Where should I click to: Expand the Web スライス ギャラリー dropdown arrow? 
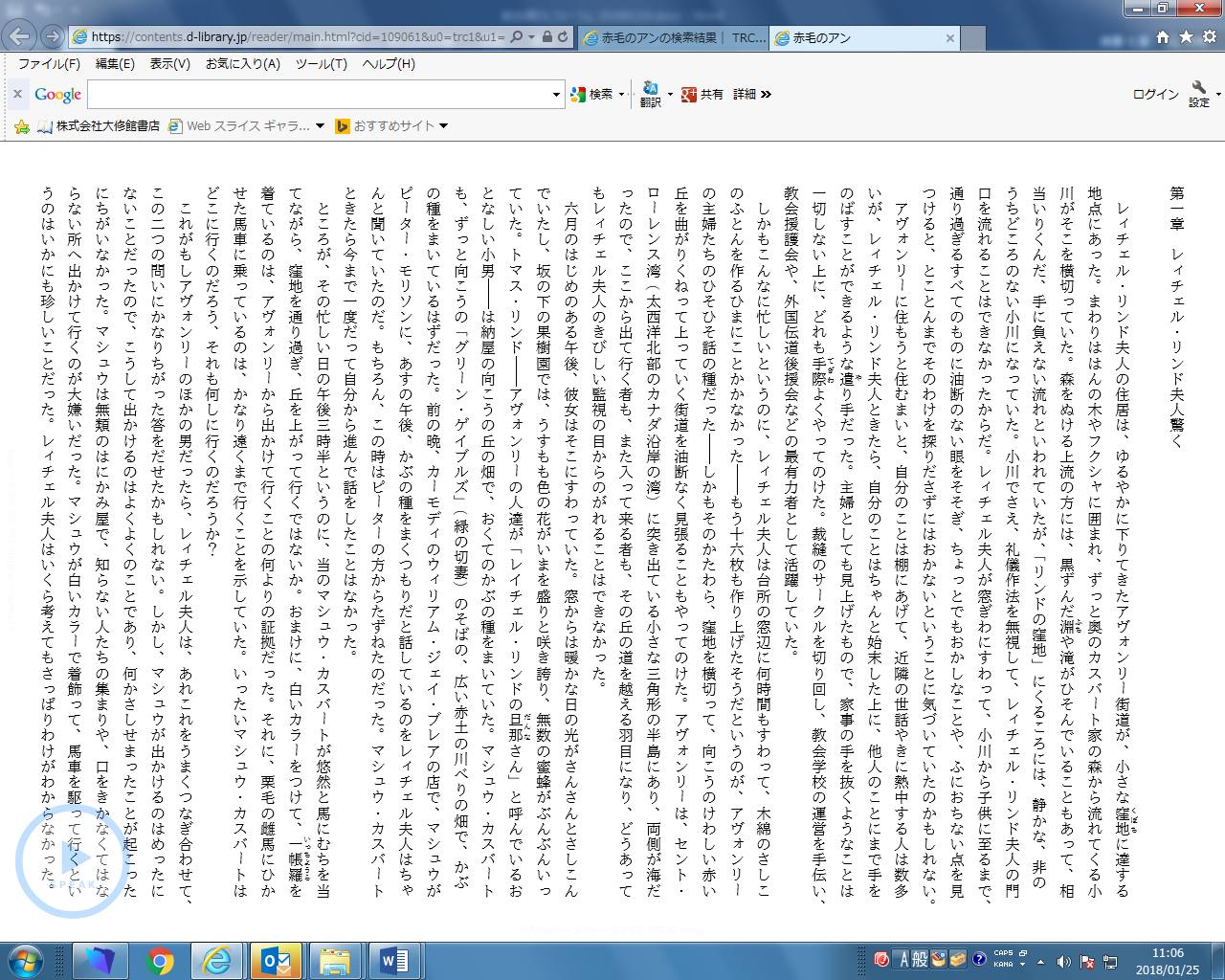320,125
